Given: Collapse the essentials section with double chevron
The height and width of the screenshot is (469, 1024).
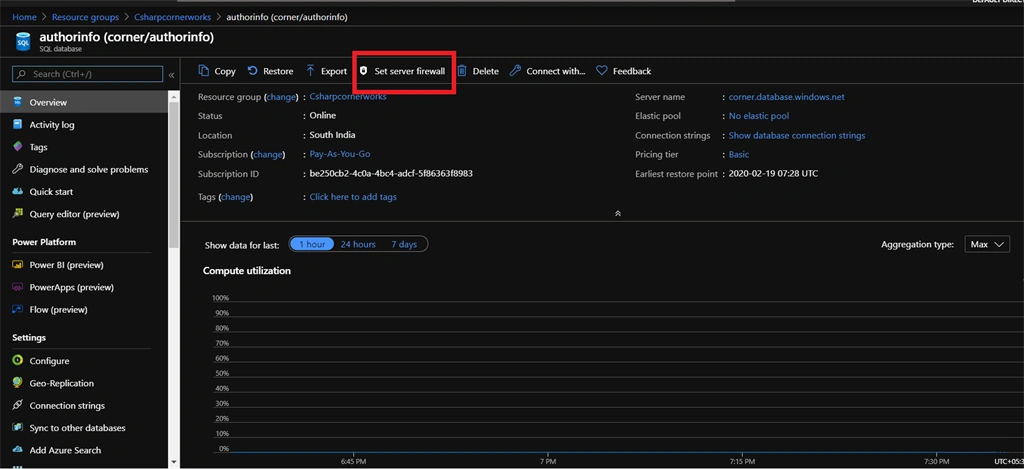Looking at the screenshot, I should (x=618, y=214).
